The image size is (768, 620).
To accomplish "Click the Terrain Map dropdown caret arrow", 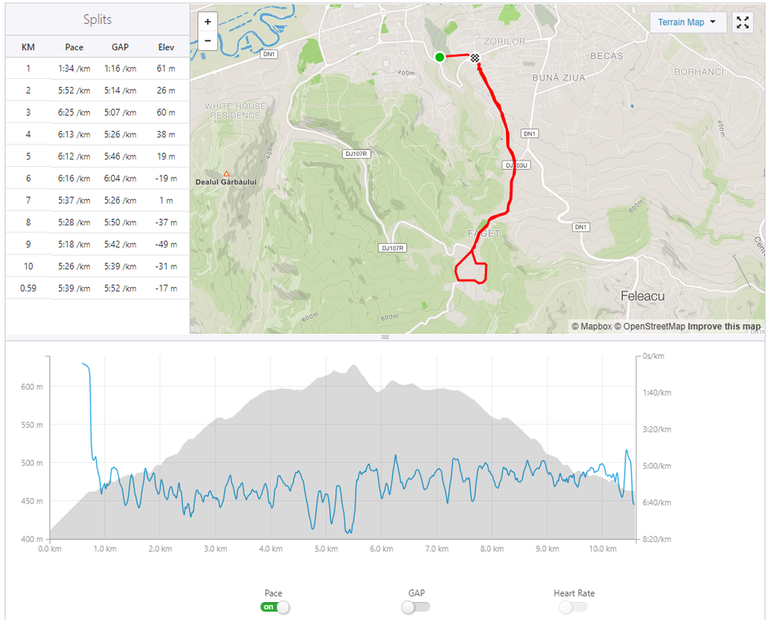I will click(713, 22).
